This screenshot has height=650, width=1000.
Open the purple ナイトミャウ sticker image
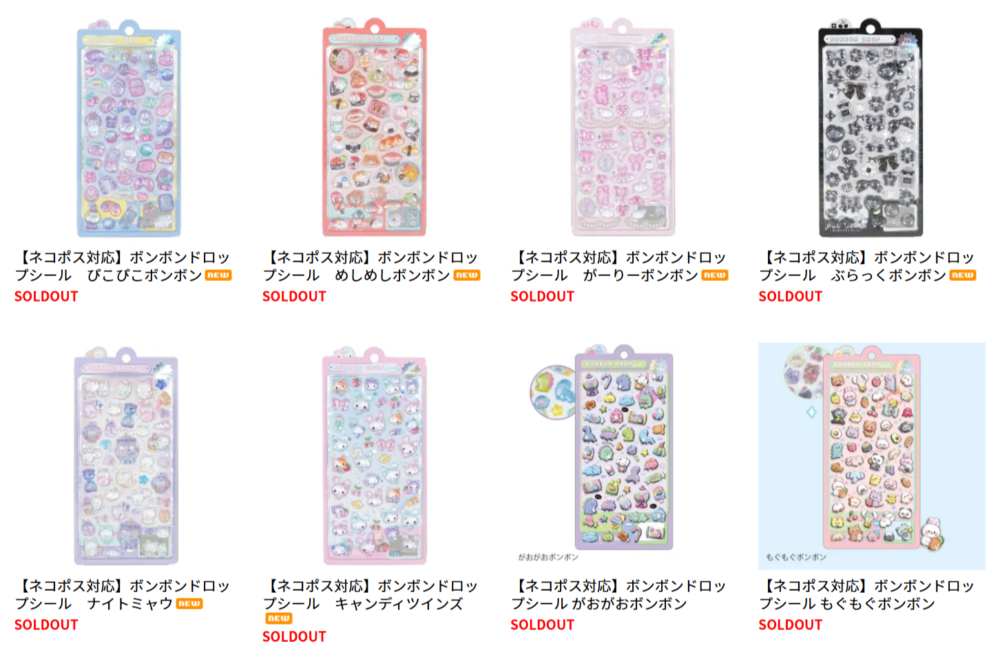[126, 456]
